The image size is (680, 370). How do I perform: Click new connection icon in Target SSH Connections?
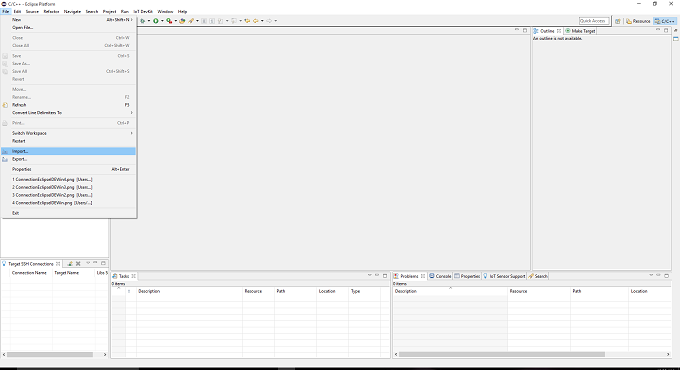pos(70,263)
